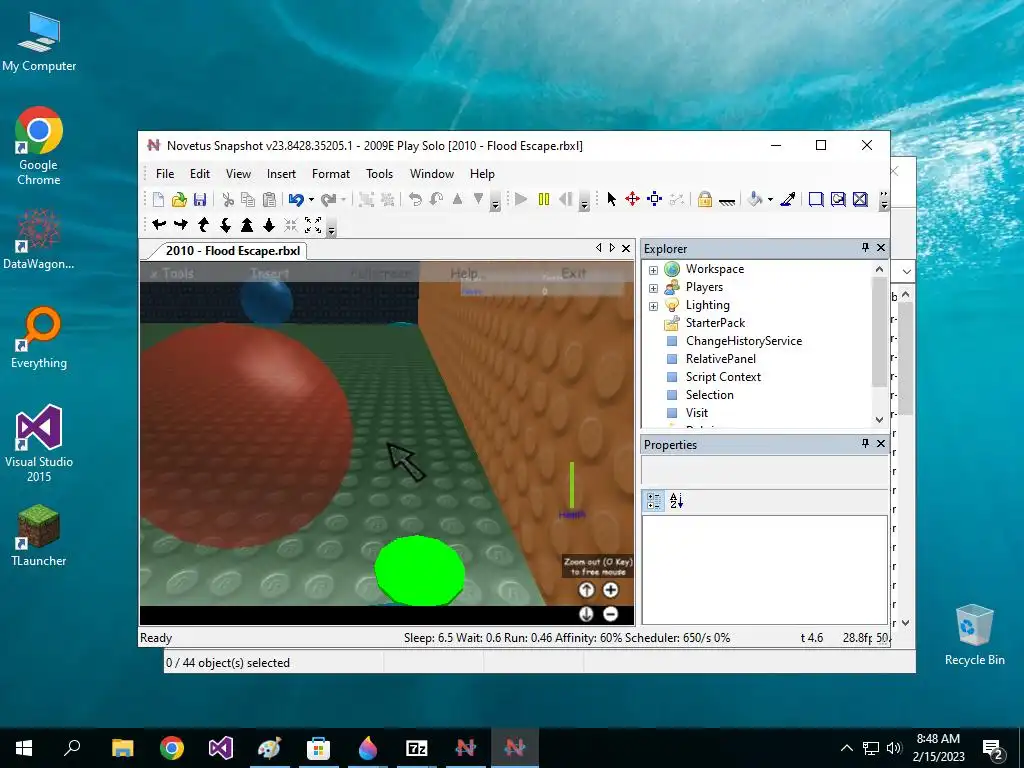
Task: Select the blue Resize handles tool
Action: pyautogui.click(x=654, y=199)
